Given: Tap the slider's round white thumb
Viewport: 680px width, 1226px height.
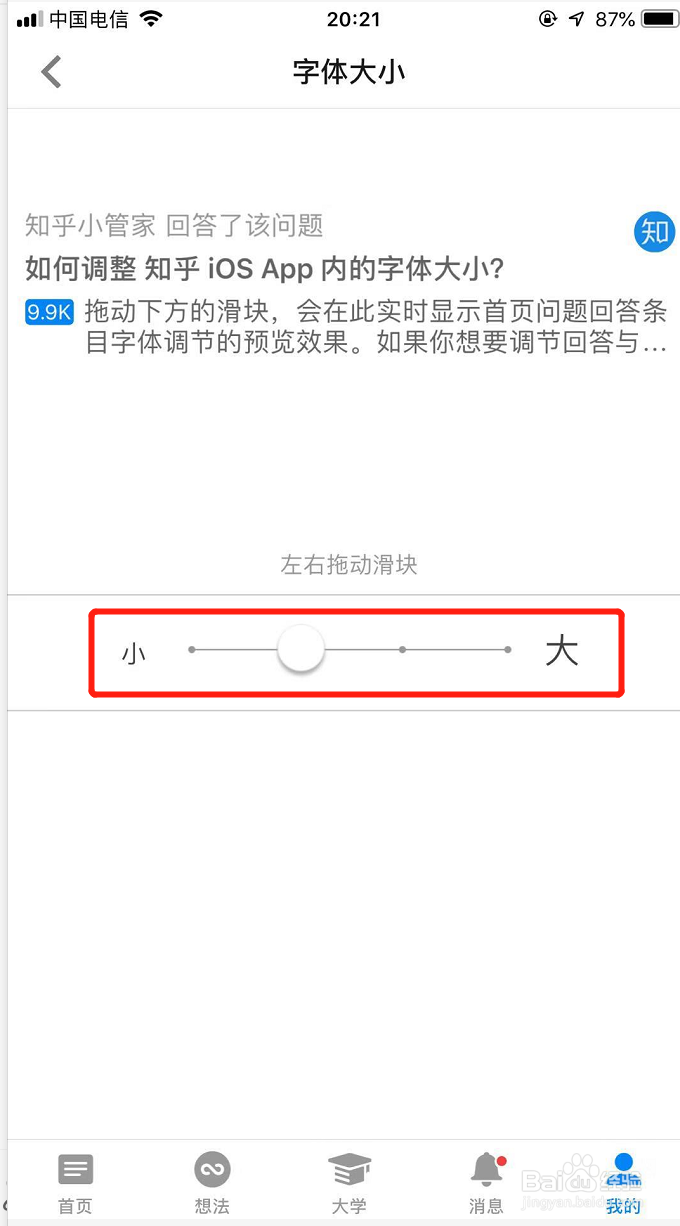Looking at the screenshot, I should [301, 649].
